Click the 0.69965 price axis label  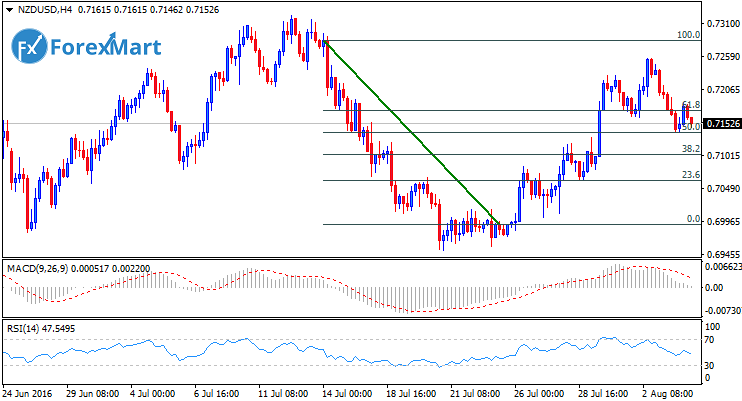click(x=722, y=221)
